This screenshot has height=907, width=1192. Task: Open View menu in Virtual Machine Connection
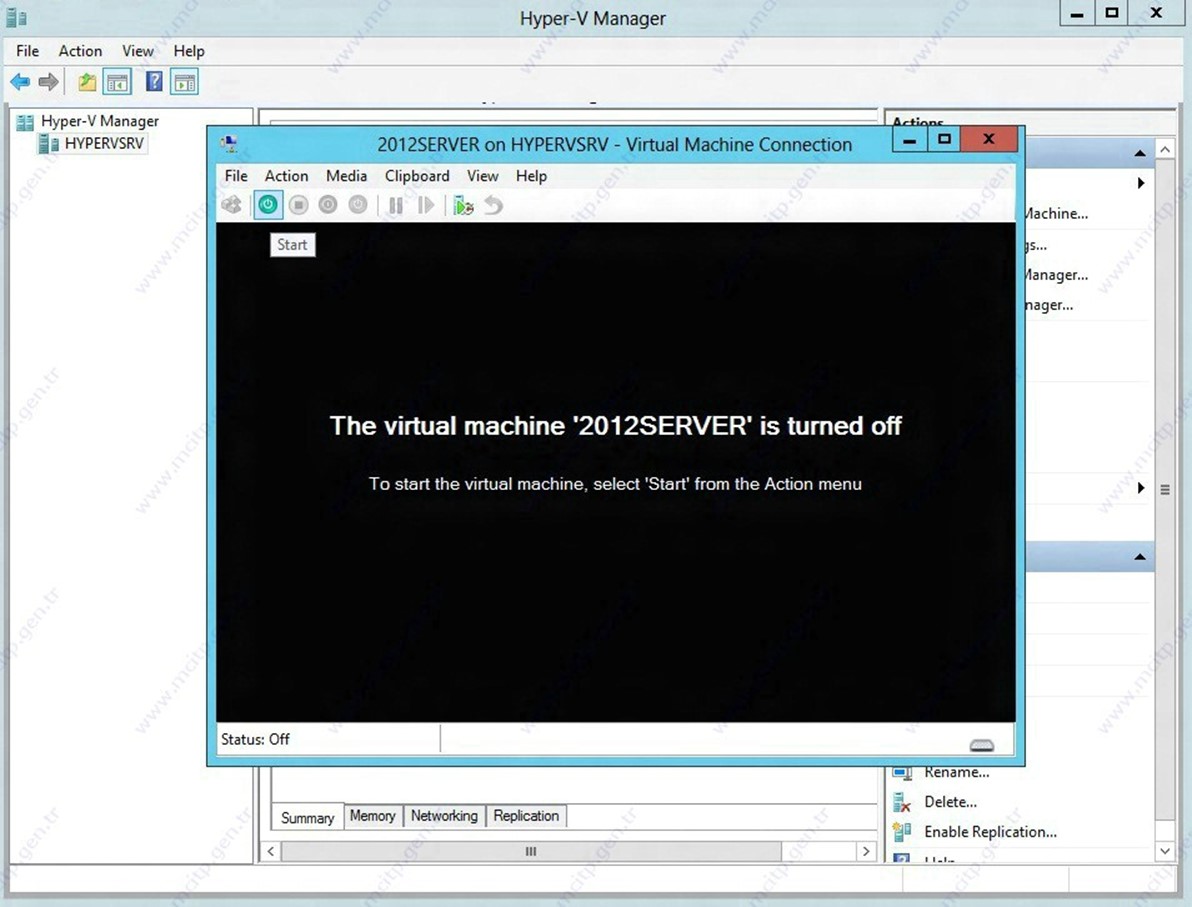(483, 176)
